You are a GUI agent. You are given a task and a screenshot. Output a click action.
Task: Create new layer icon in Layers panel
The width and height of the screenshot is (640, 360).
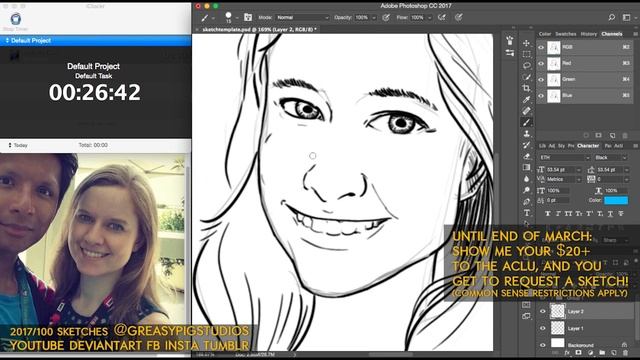pyautogui.click(x=613, y=353)
